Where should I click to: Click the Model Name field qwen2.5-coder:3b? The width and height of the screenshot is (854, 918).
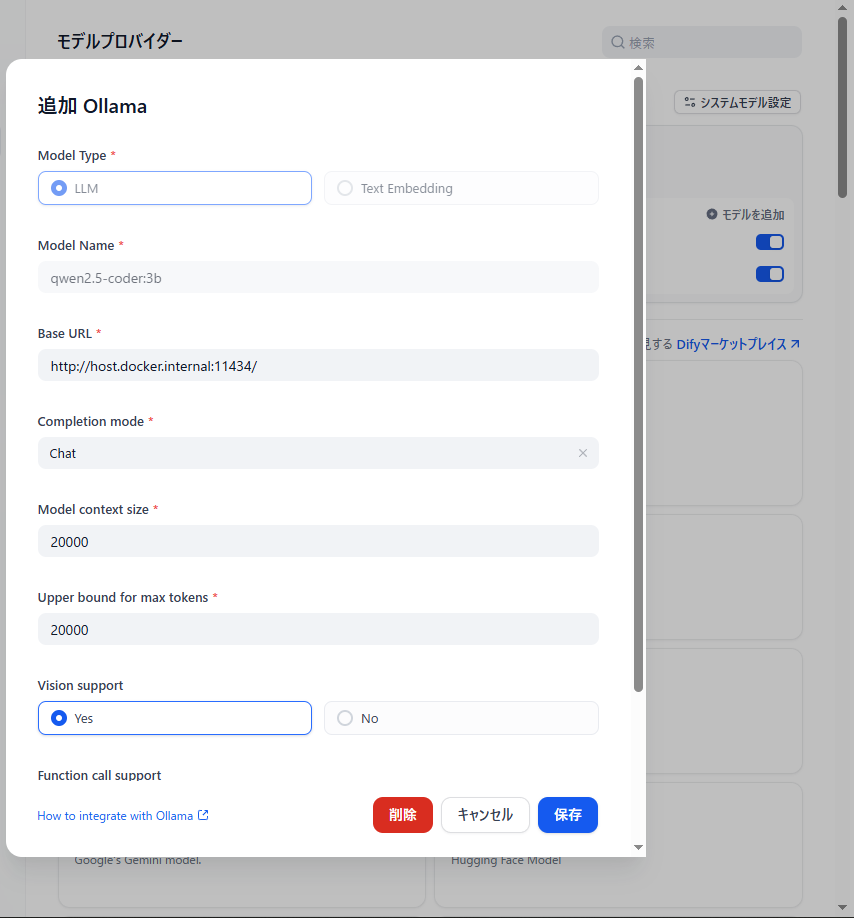(x=318, y=278)
